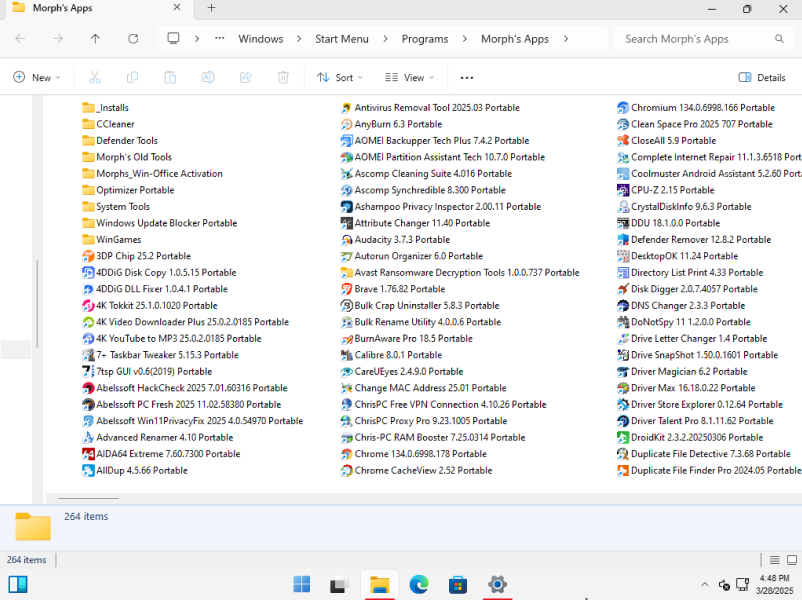Select 'Defender Tools' folder name
The height and width of the screenshot is (600, 802).
pyautogui.click(x=127, y=141)
